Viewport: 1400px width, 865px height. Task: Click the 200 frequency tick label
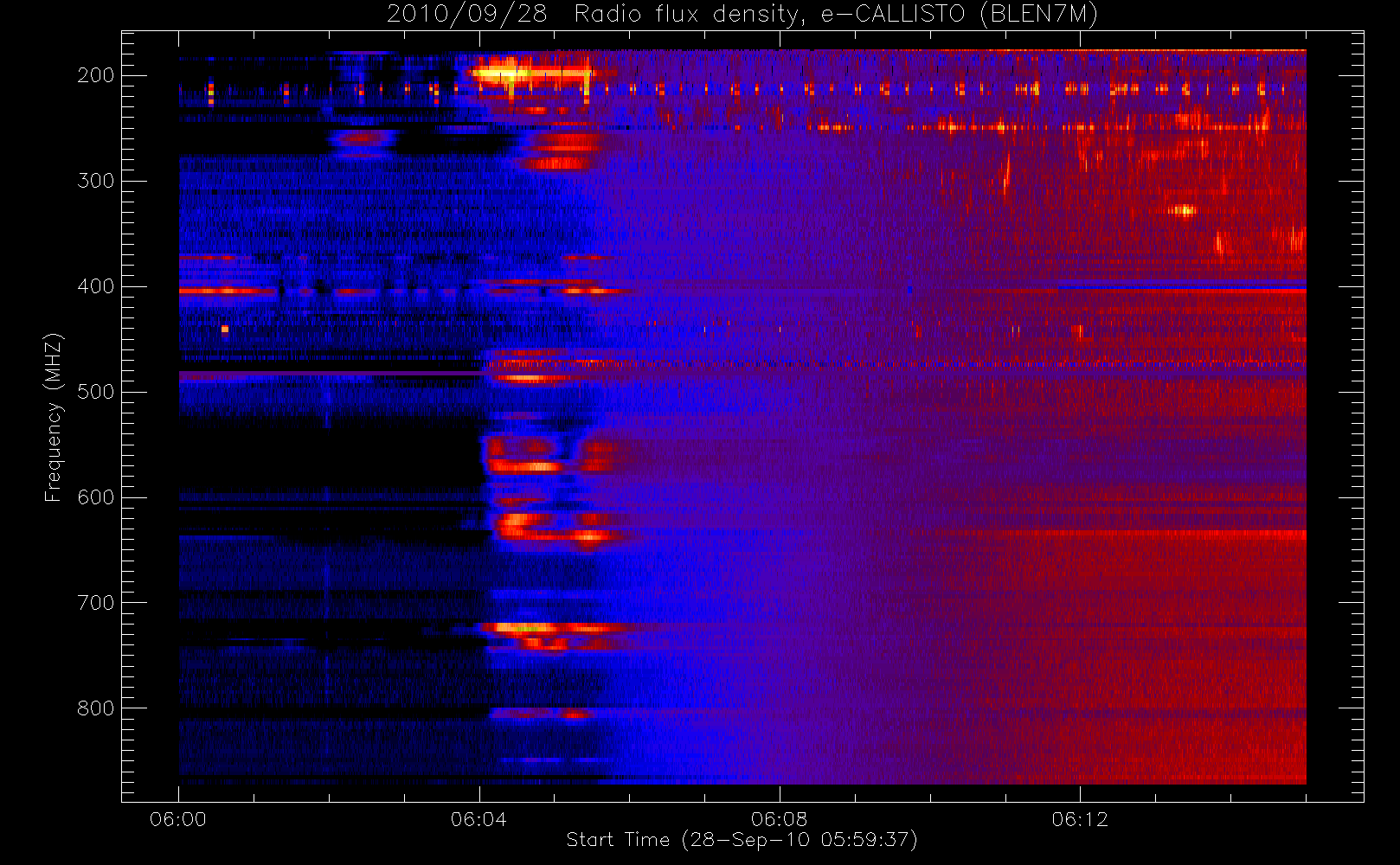[x=96, y=75]
